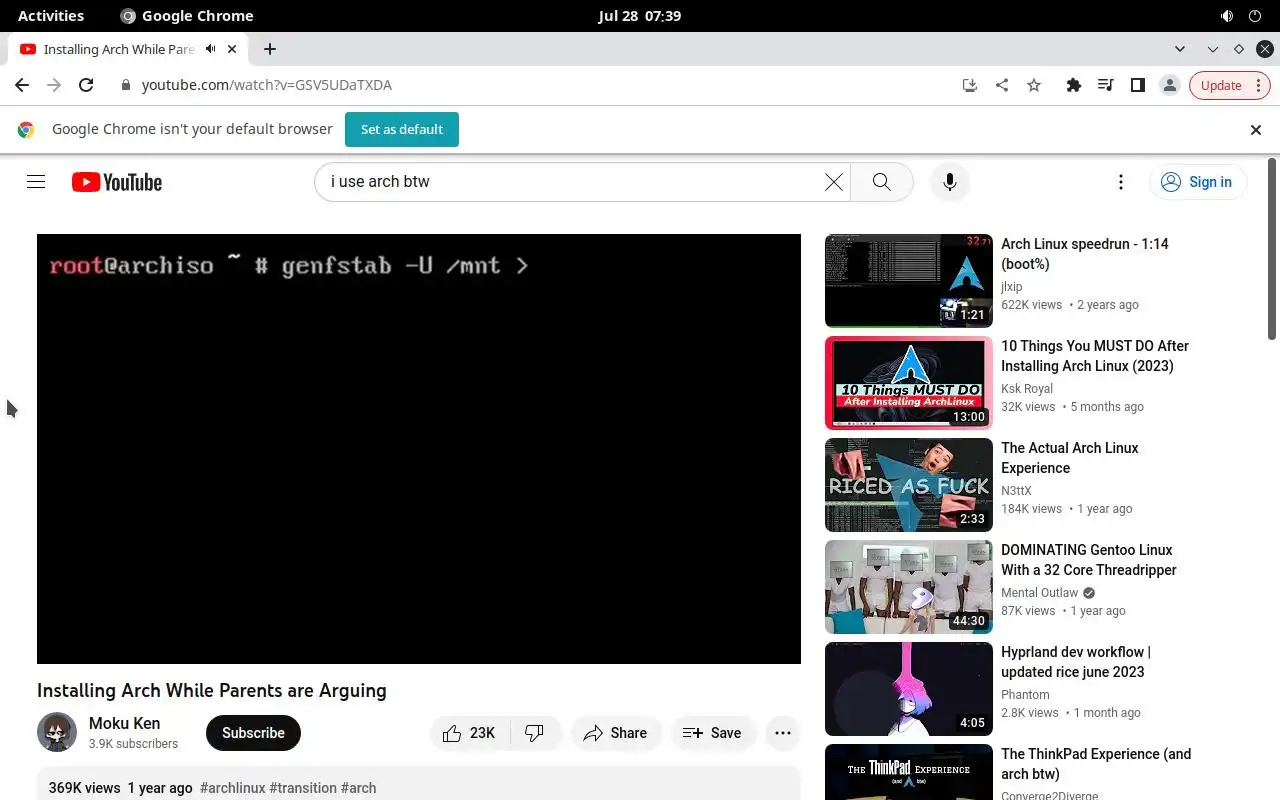Sign in to YouTube
Screen dimensions: 1280x800
pyautogui.click(x=1198, y=182)
